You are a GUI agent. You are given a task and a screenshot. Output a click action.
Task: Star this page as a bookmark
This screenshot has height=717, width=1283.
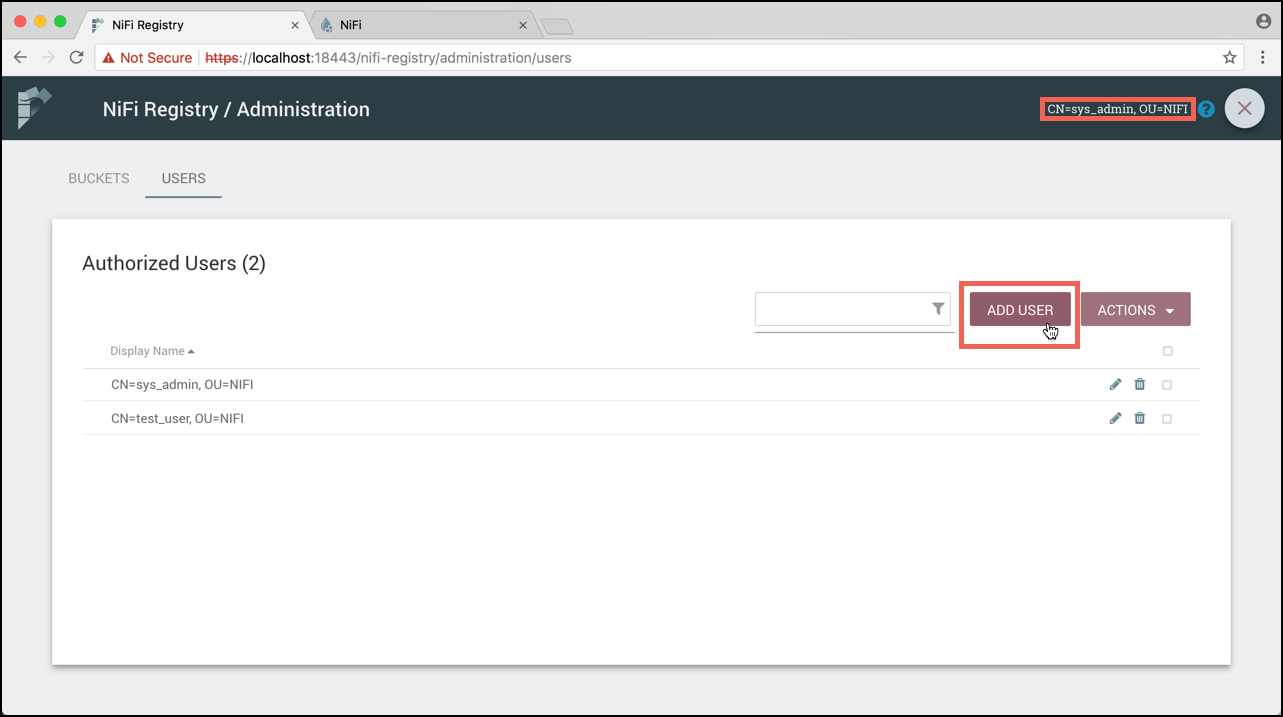(x=1229, y=57)
